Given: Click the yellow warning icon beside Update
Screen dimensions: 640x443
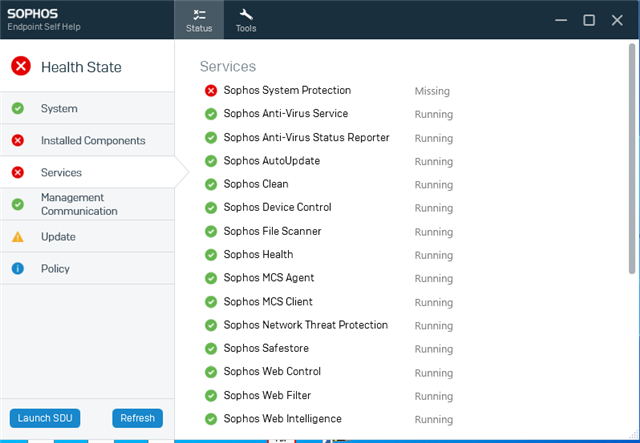Looking at the screenshot, I should (x=18, y=236).
